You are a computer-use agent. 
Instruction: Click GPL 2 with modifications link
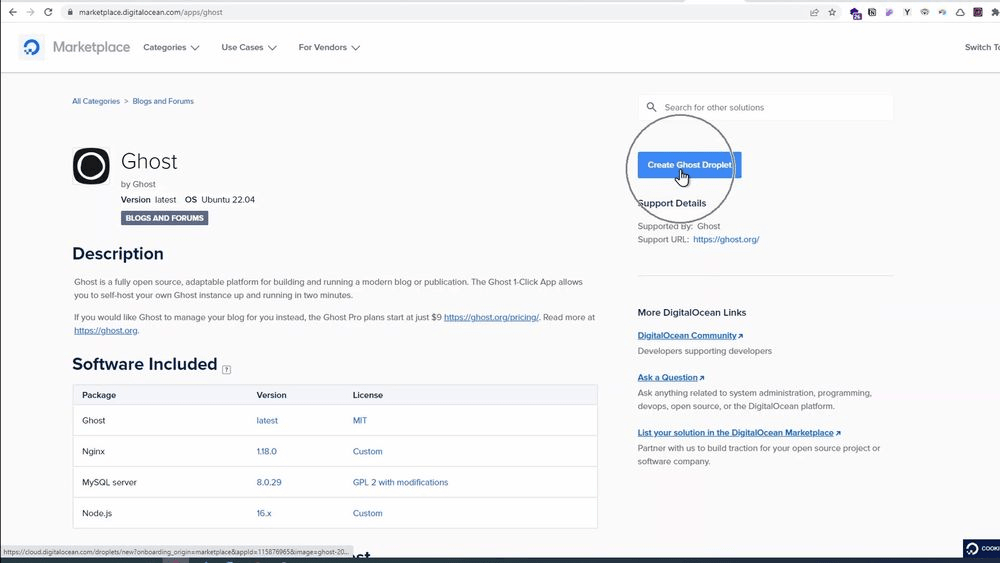400,482
